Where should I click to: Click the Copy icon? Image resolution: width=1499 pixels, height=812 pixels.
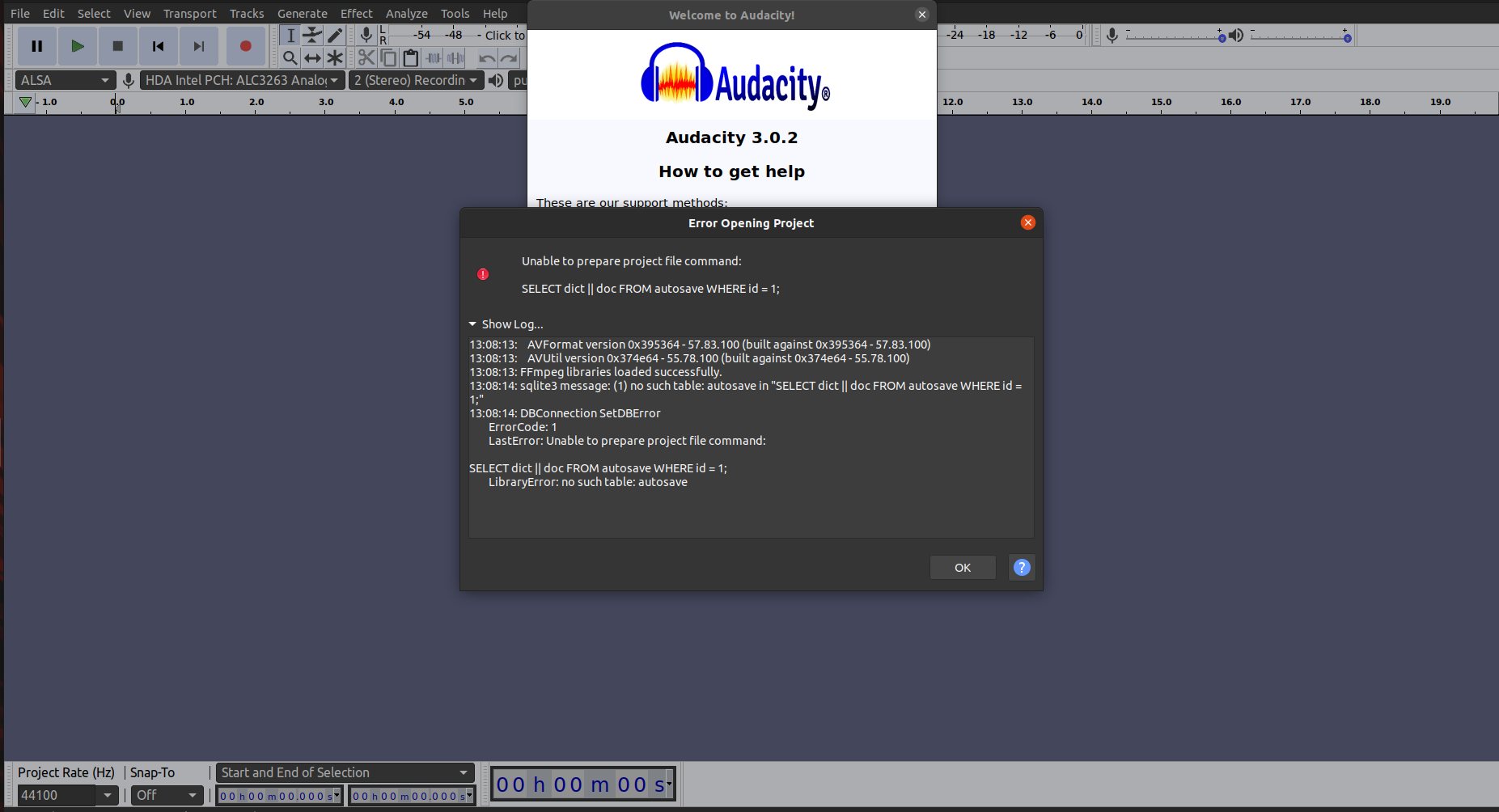tap(388, 57)
